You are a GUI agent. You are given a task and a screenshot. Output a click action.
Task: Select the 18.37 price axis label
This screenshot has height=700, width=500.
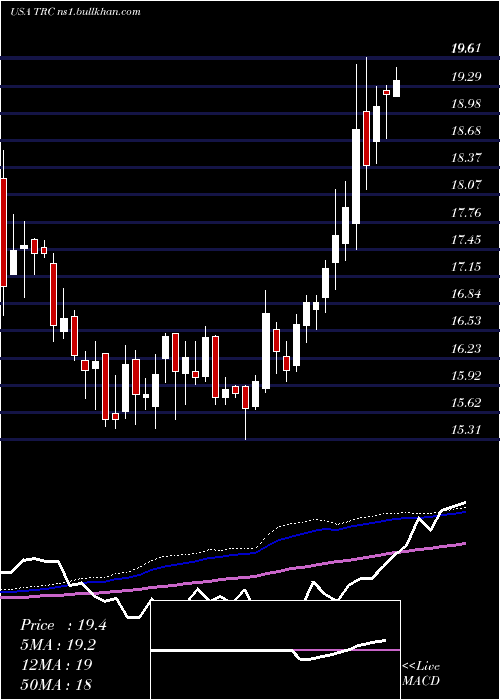coord(466,158)
